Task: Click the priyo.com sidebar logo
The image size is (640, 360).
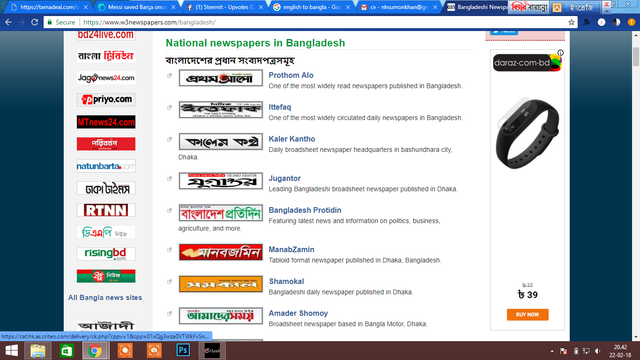Action: coord(106,100)
